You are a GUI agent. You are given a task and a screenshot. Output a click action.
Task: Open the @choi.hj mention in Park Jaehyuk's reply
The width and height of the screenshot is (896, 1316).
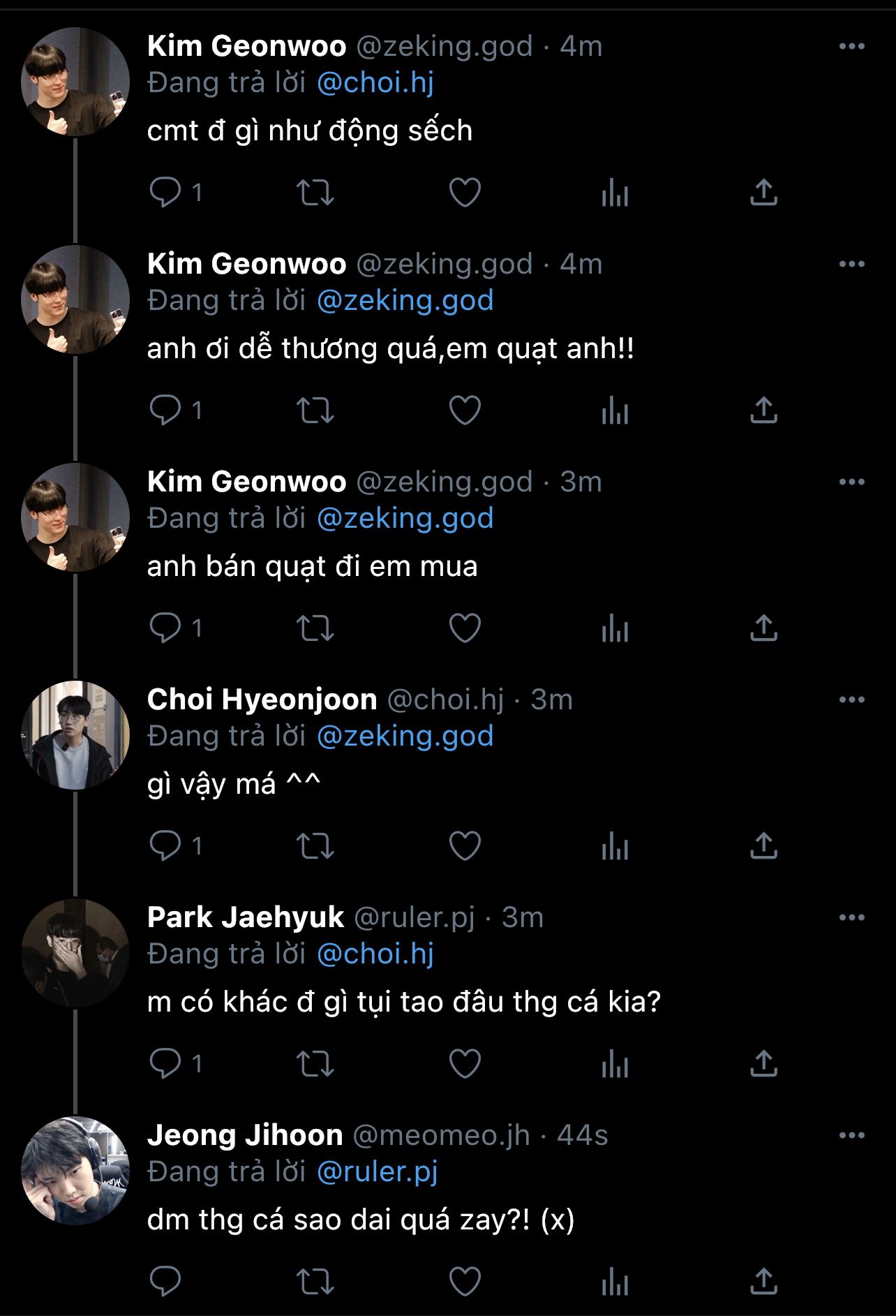coord(375,954)
